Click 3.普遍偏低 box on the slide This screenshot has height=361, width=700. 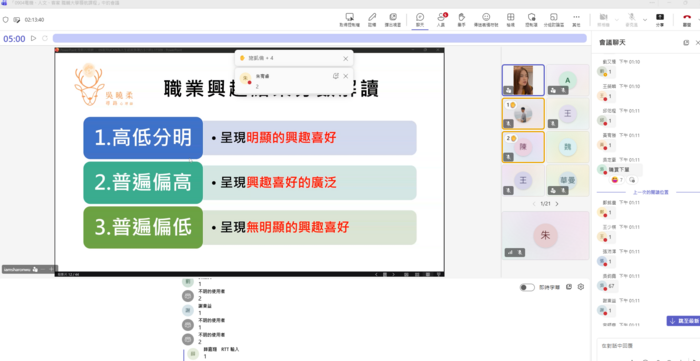(143, 227)
